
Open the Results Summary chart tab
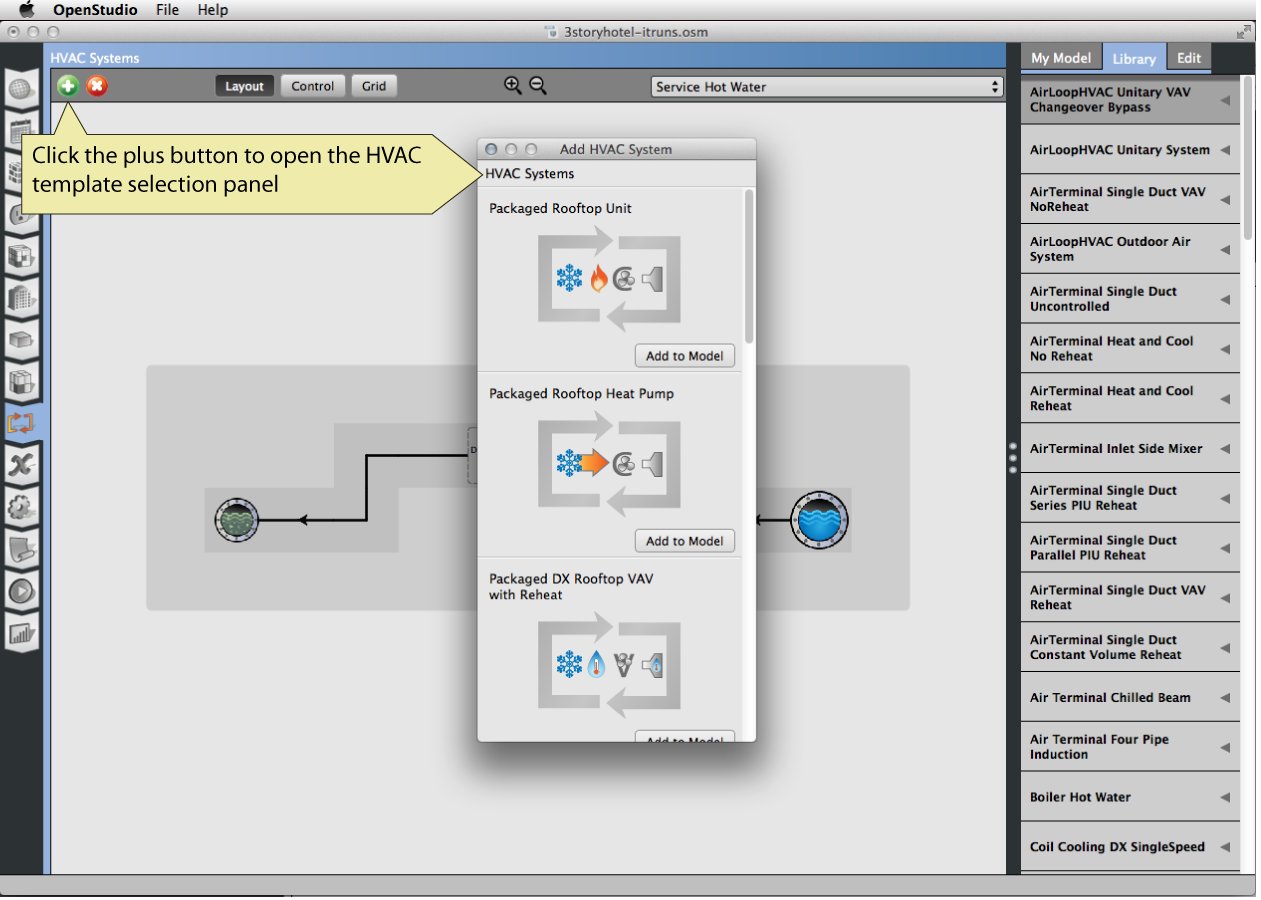coord(22,633)
